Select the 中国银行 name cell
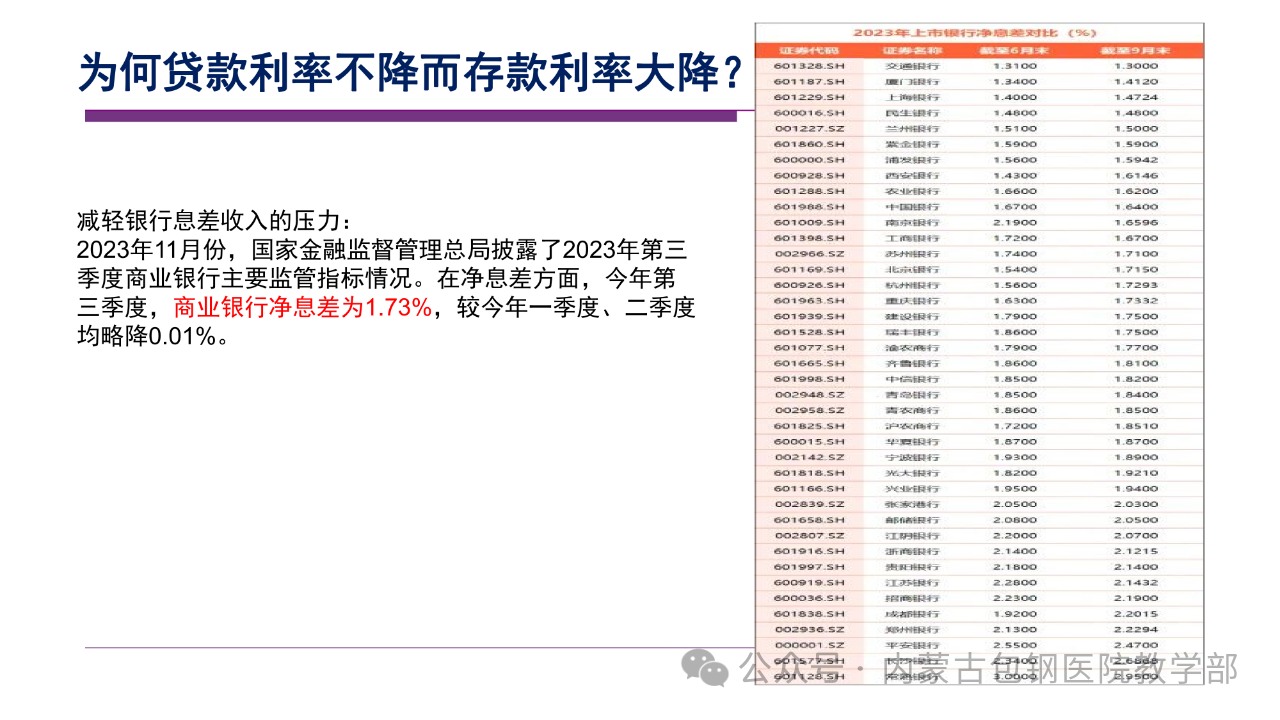 click(912, 207)
